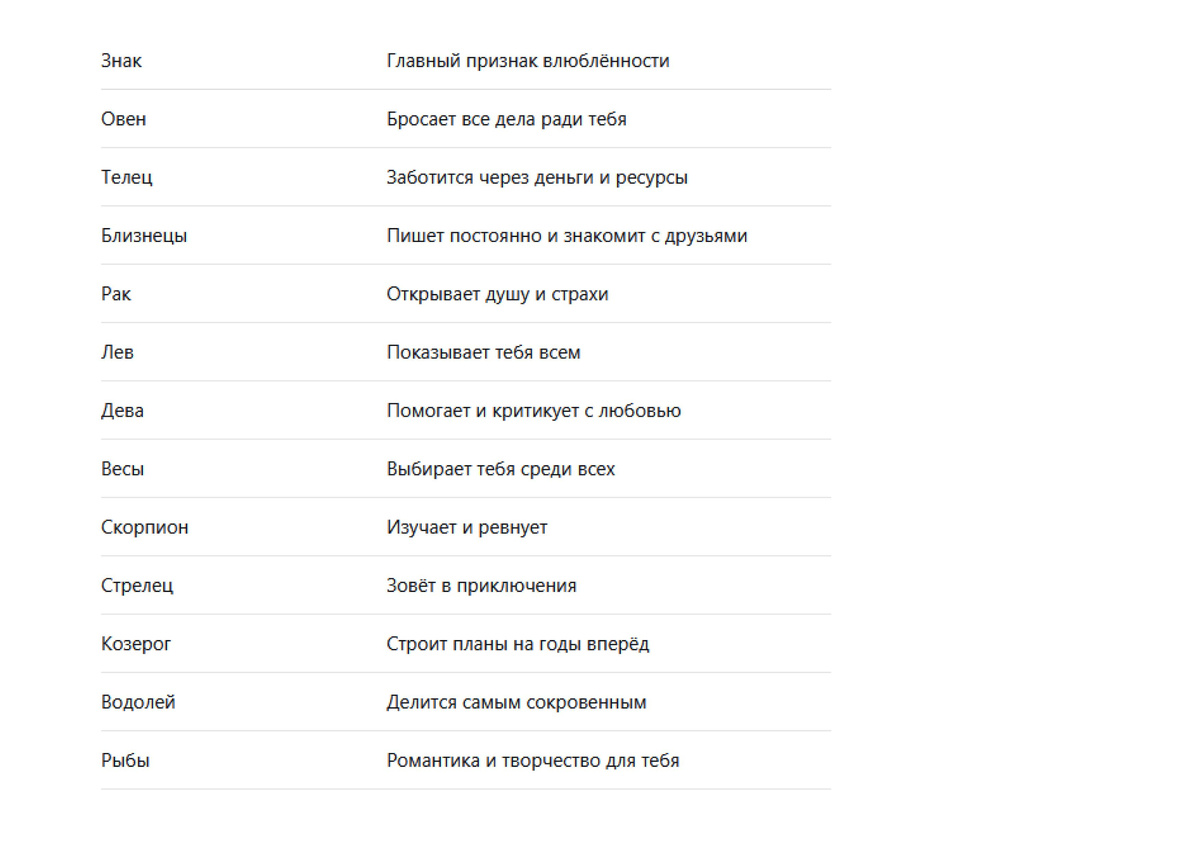Click the 'Рыбы' sign cell

pyautogui.click(x=125, y=761)
